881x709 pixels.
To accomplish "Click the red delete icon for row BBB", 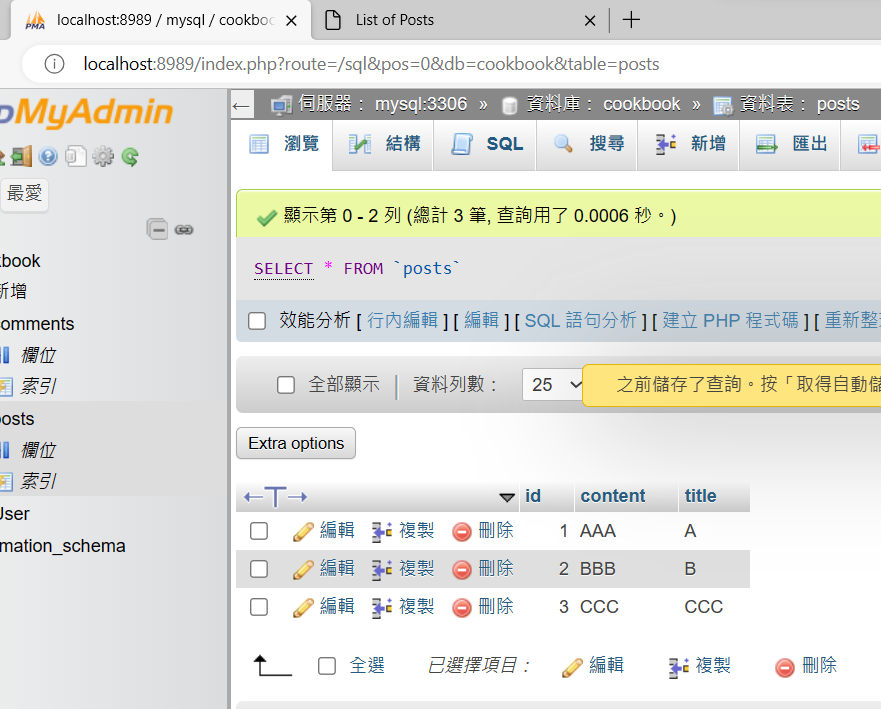I will [x=462, y=570].
